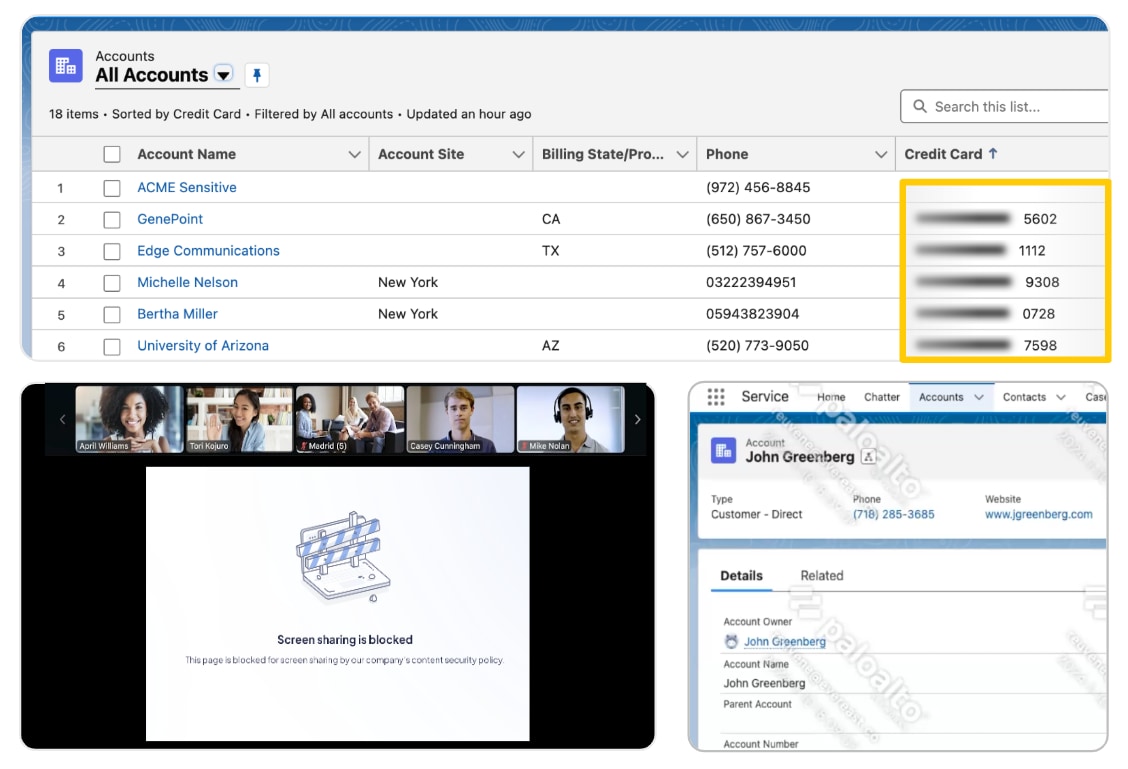Tick the Edge Communications row checkbox

click(112, 251)
